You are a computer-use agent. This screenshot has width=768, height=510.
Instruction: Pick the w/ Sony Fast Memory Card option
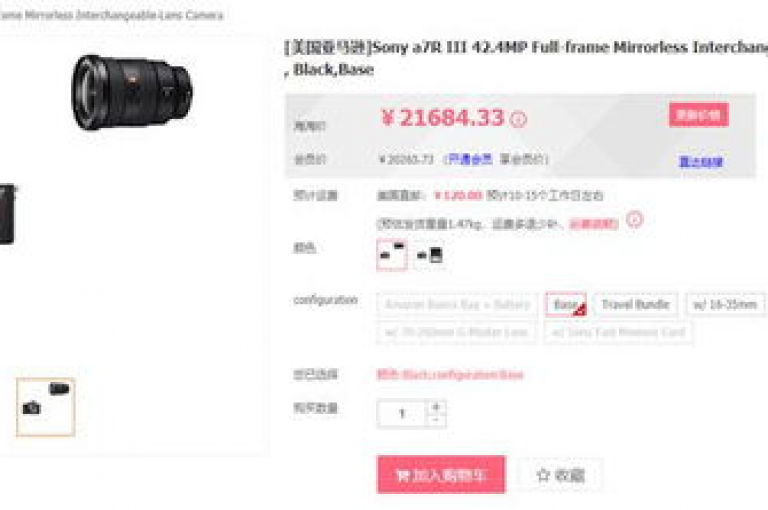point(618,332)
